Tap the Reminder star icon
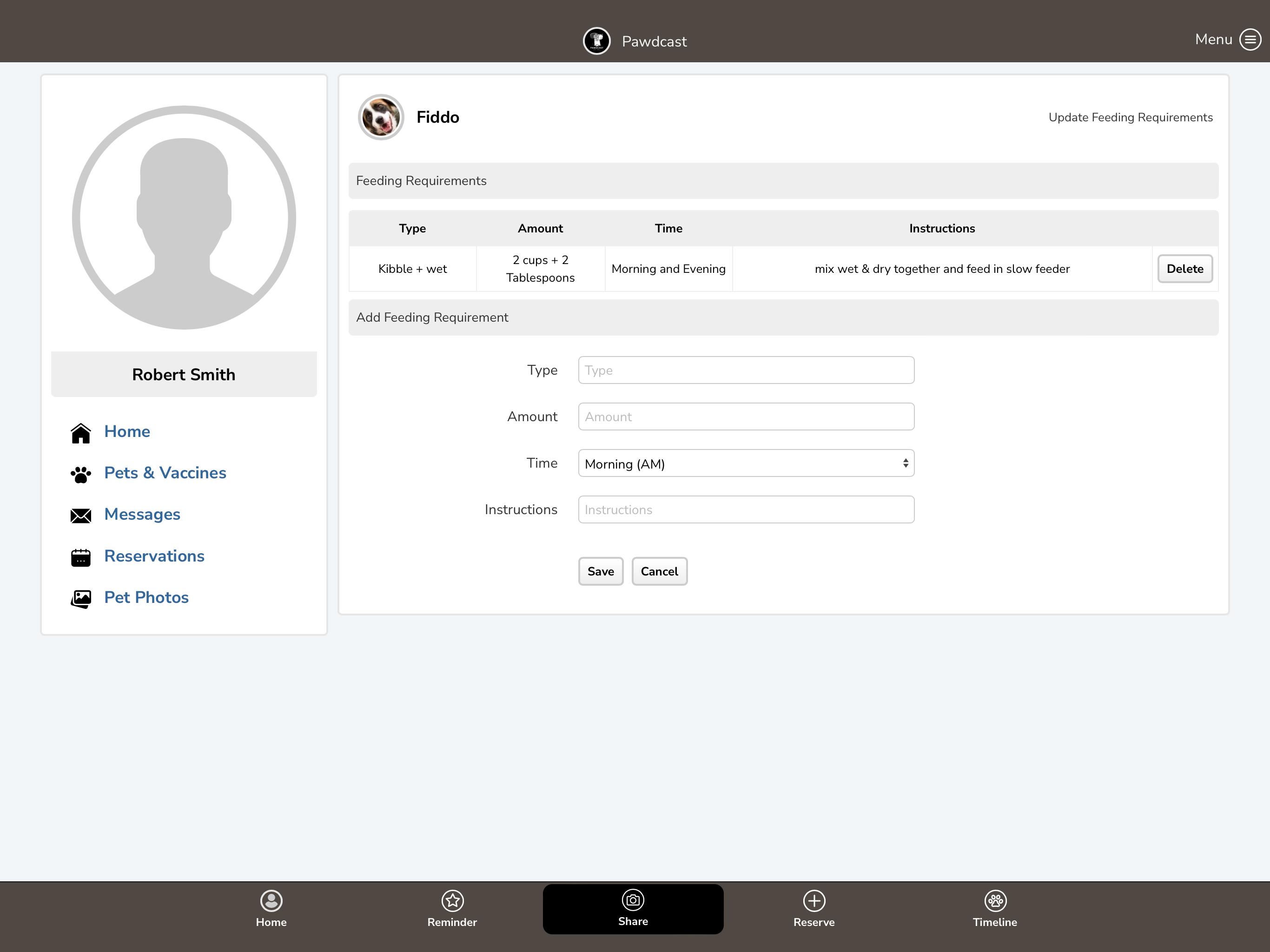 (452, 900)
